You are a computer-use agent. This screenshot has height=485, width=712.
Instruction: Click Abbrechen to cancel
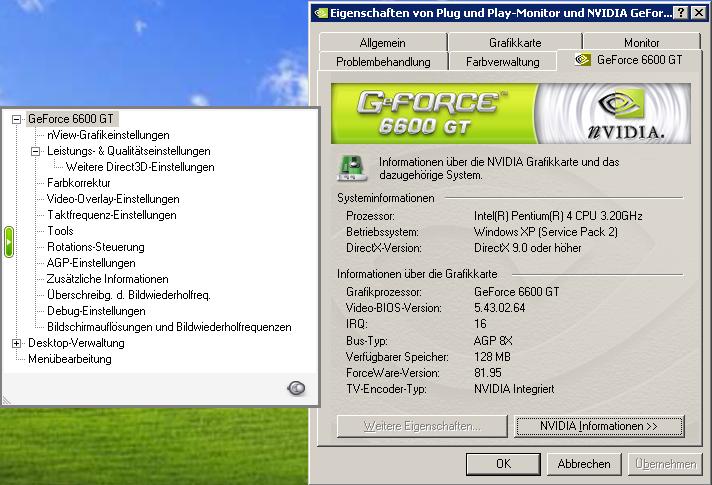pos(584,464)
